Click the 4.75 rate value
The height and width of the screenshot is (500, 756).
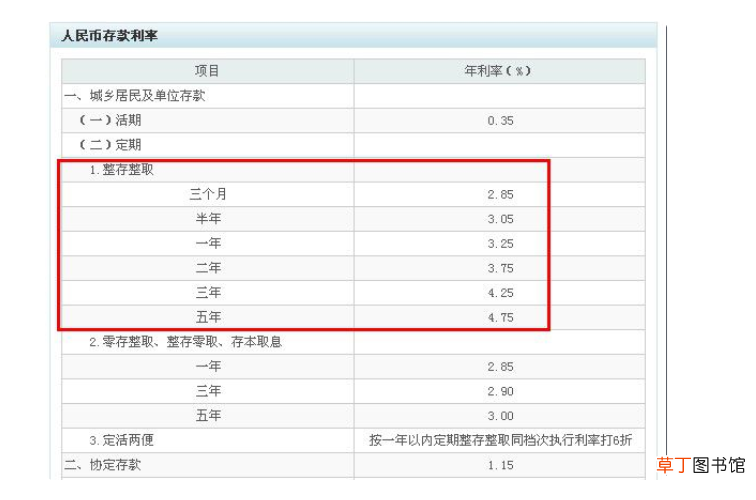[x=500, y=317]
